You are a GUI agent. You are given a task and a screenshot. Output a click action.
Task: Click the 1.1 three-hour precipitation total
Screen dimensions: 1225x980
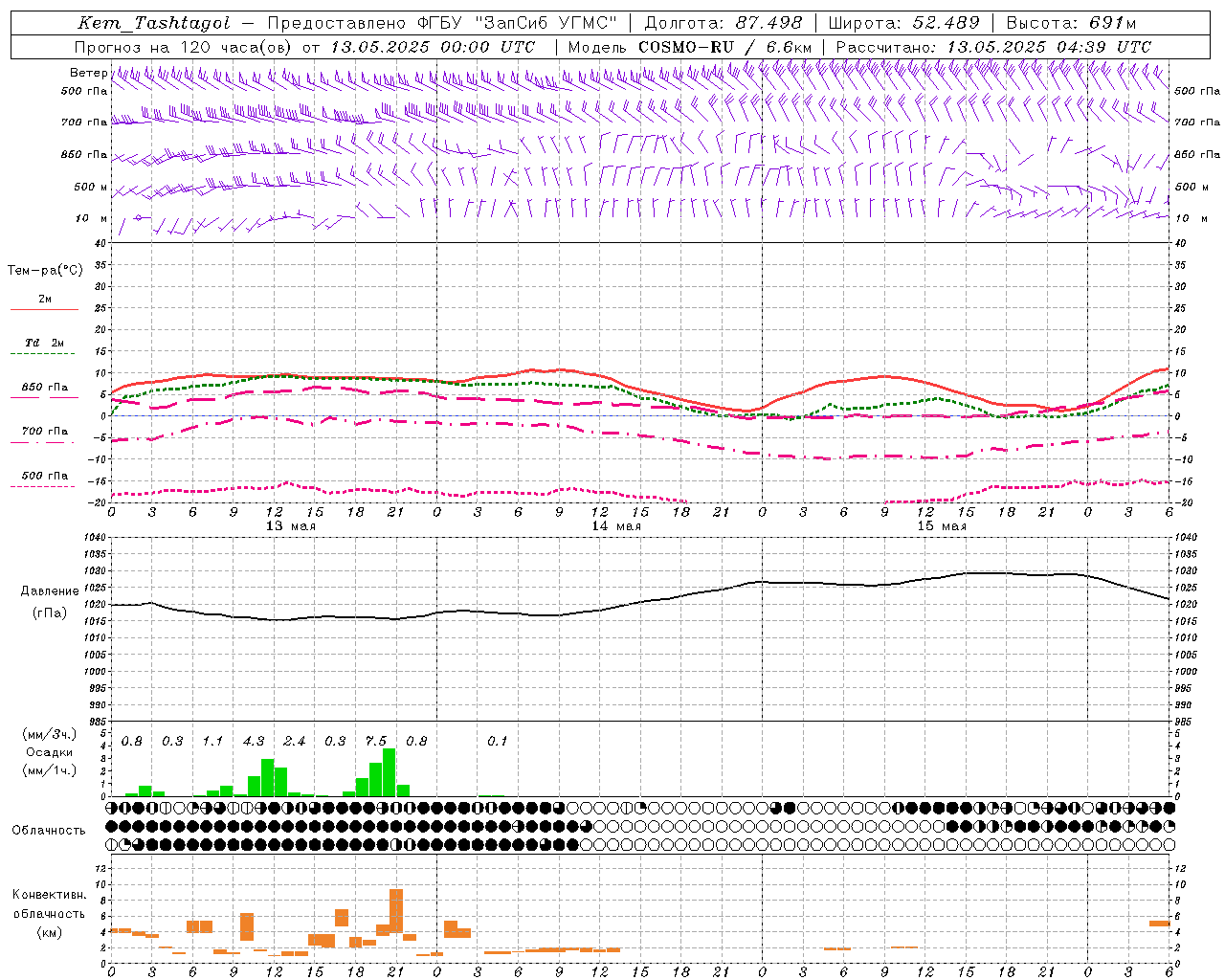click(212, 742)
